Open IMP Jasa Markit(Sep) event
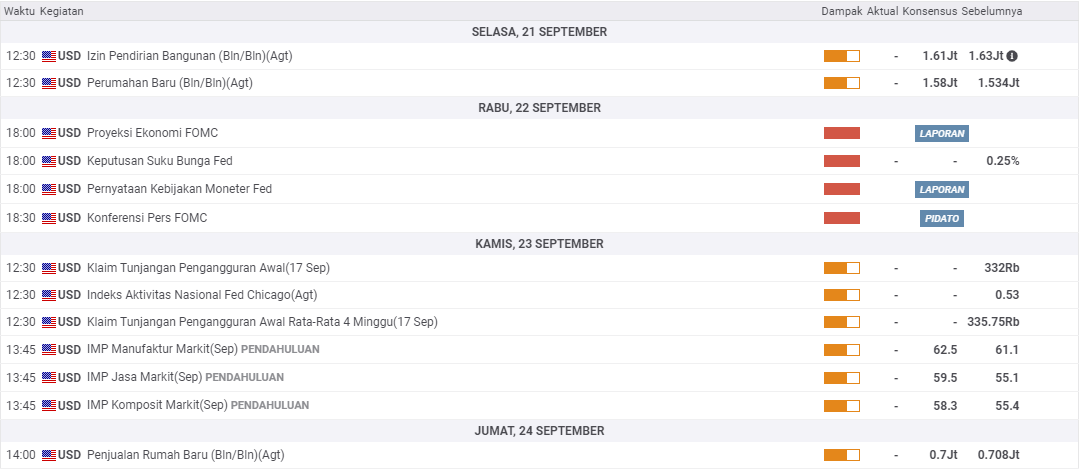The width and height of the screenshot is (1083, 469). [x=144, y=377]
